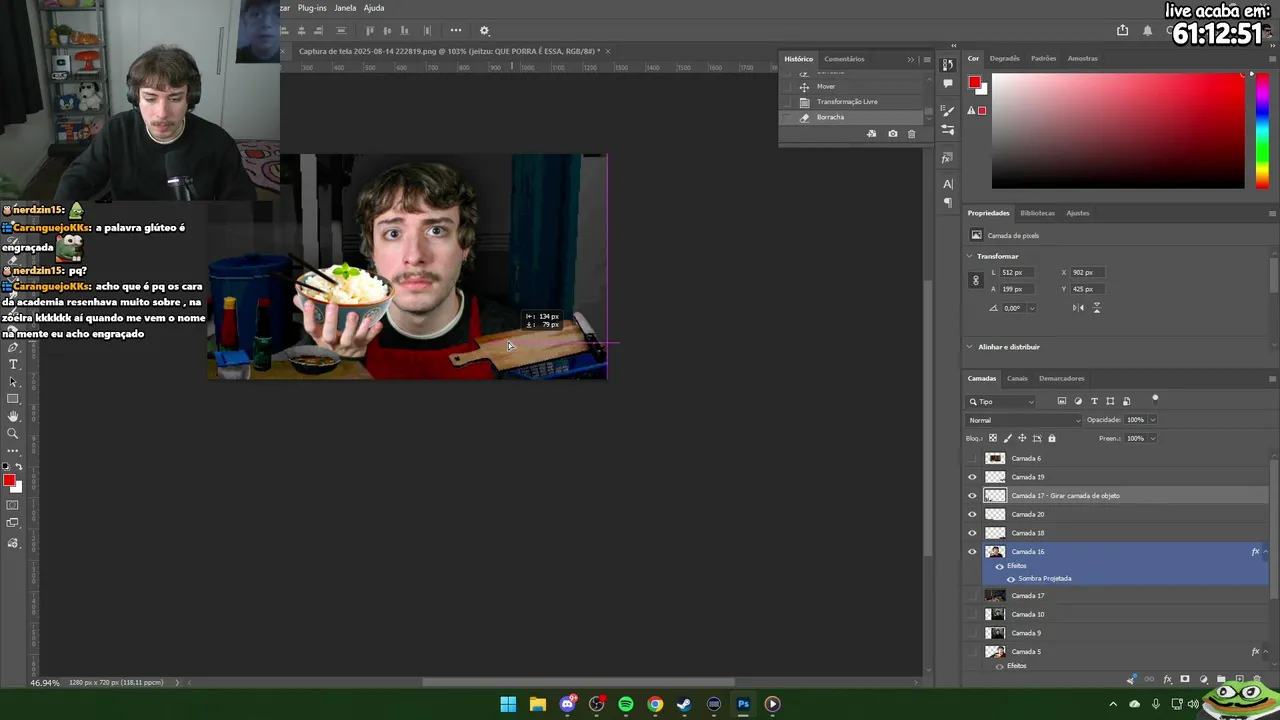Screen dimensions: 1280x720
Task: Open the notifications bell
Action: click(x=1147, y=31)
